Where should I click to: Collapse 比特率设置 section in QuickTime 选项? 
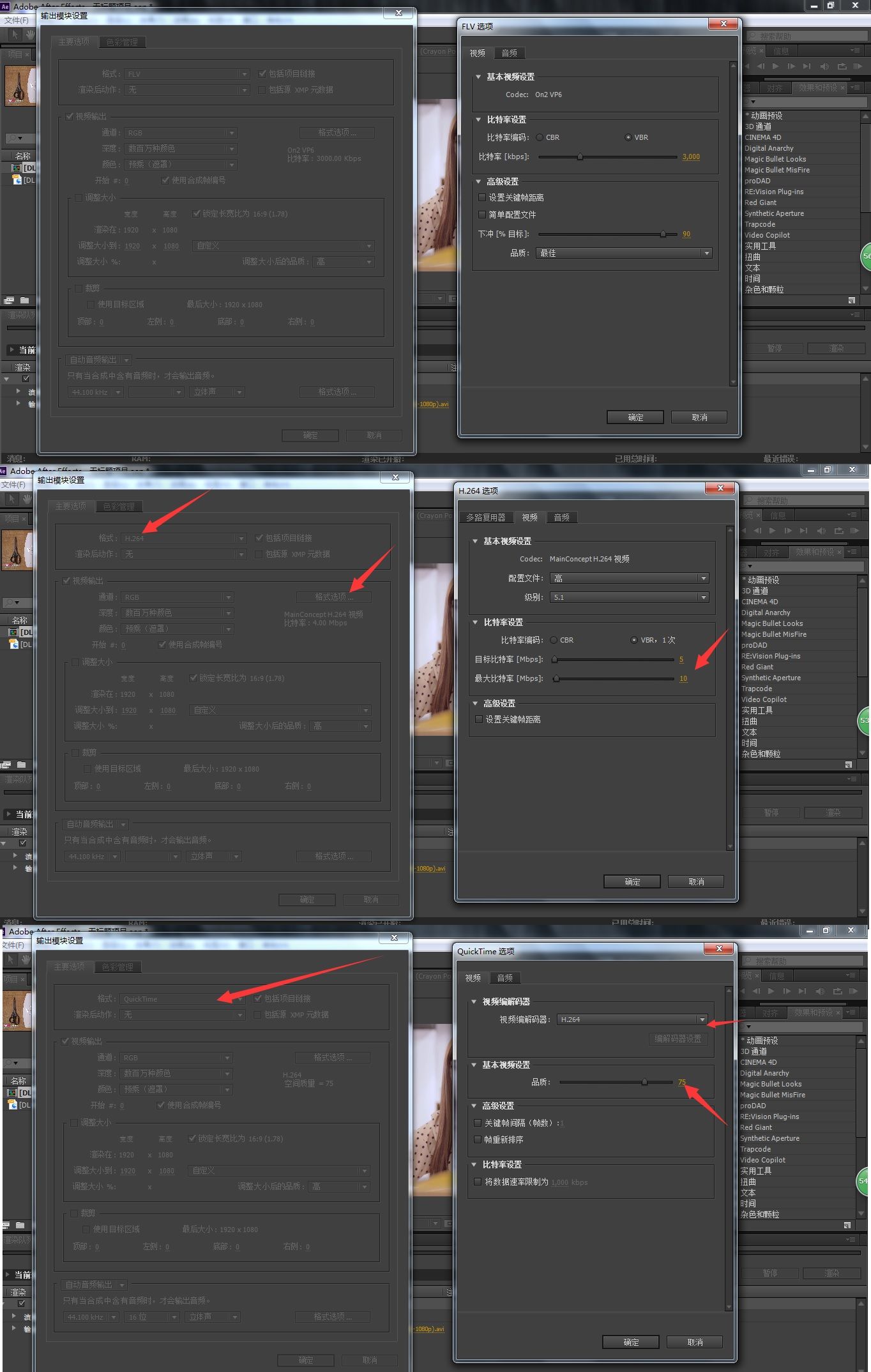(474, 1164)
